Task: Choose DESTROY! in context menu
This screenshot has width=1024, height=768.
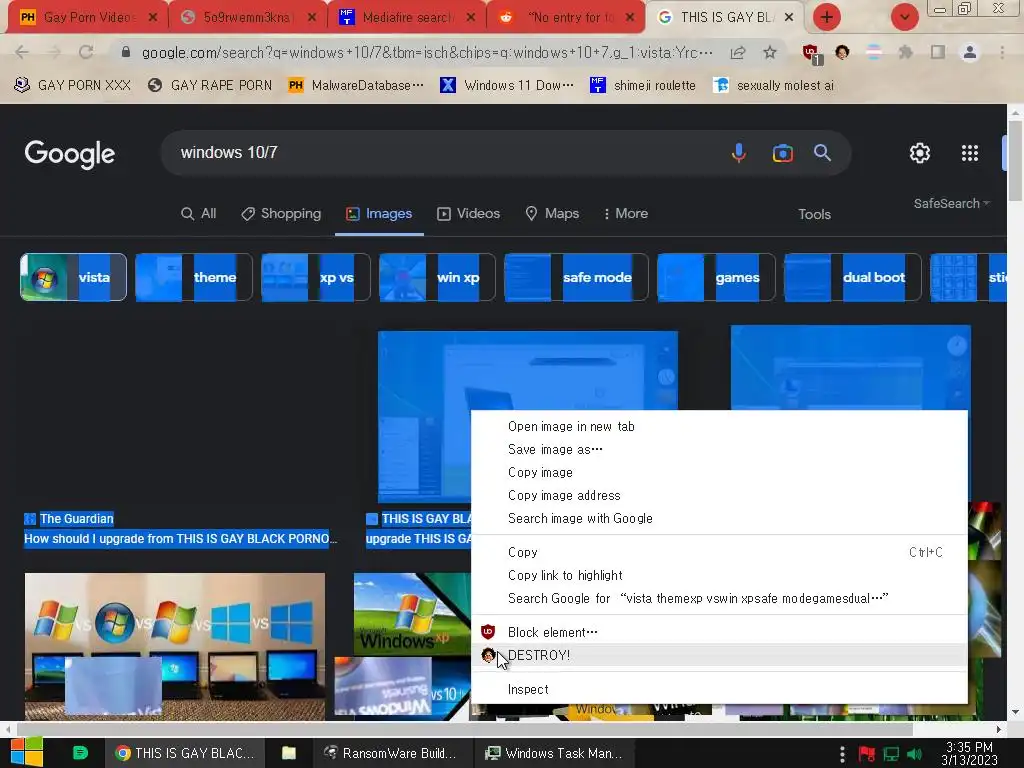Action: pyautogui.click(x=719, y=655)
